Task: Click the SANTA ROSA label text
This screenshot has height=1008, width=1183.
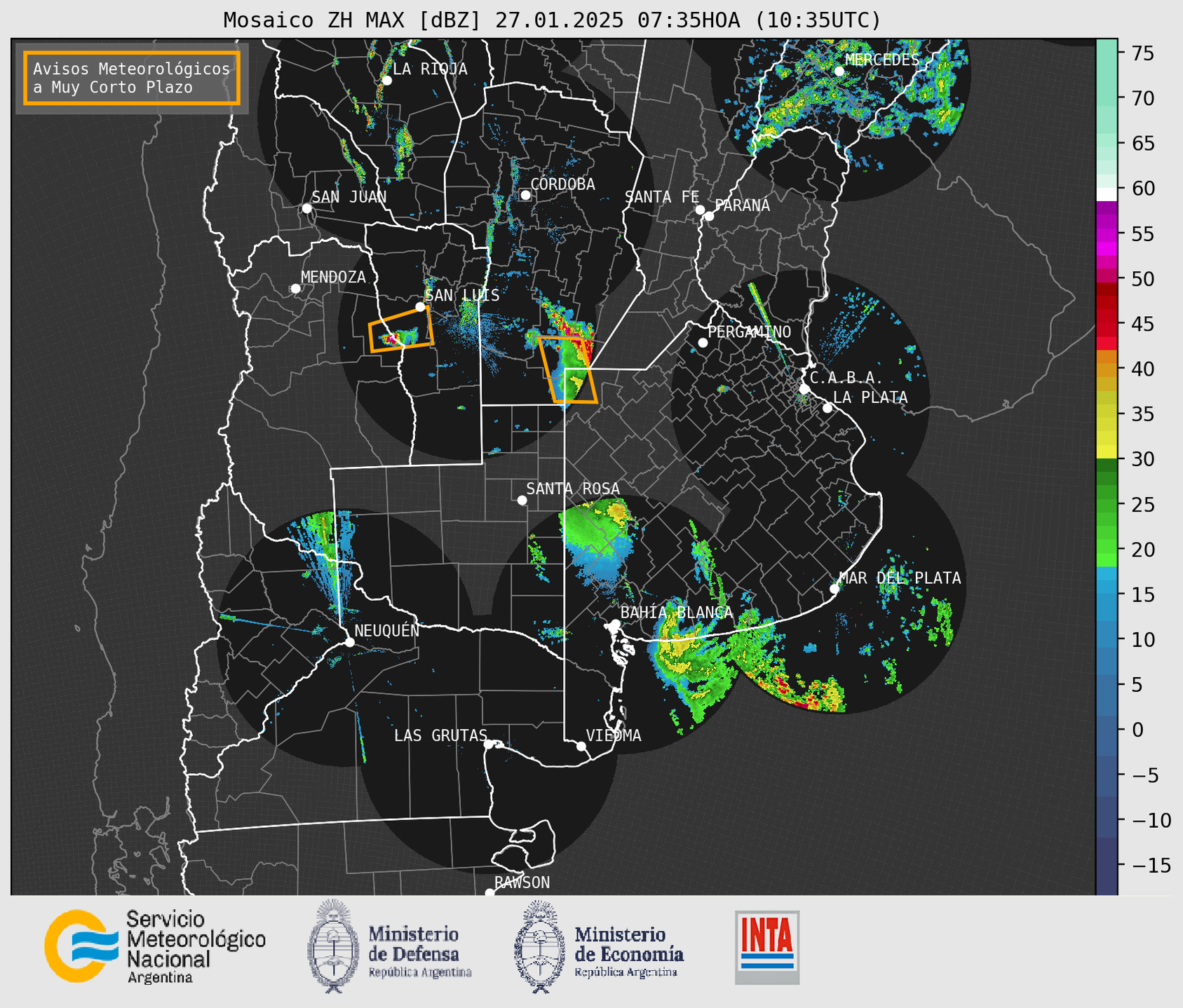Action: click(573, 489)
